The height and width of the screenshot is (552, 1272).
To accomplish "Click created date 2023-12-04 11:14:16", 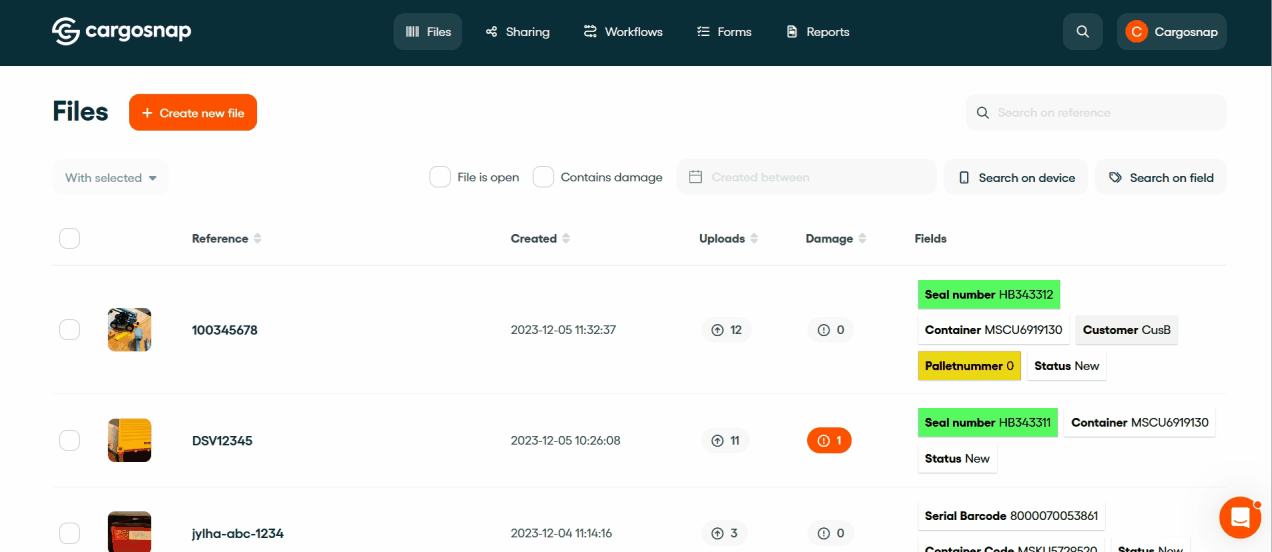I will click(561, 534).
